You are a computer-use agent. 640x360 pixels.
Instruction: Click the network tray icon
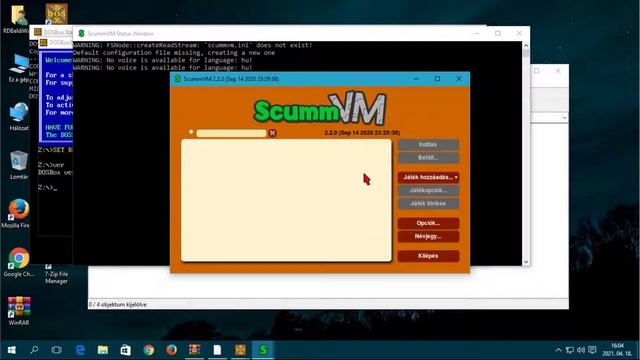point(570,350)
